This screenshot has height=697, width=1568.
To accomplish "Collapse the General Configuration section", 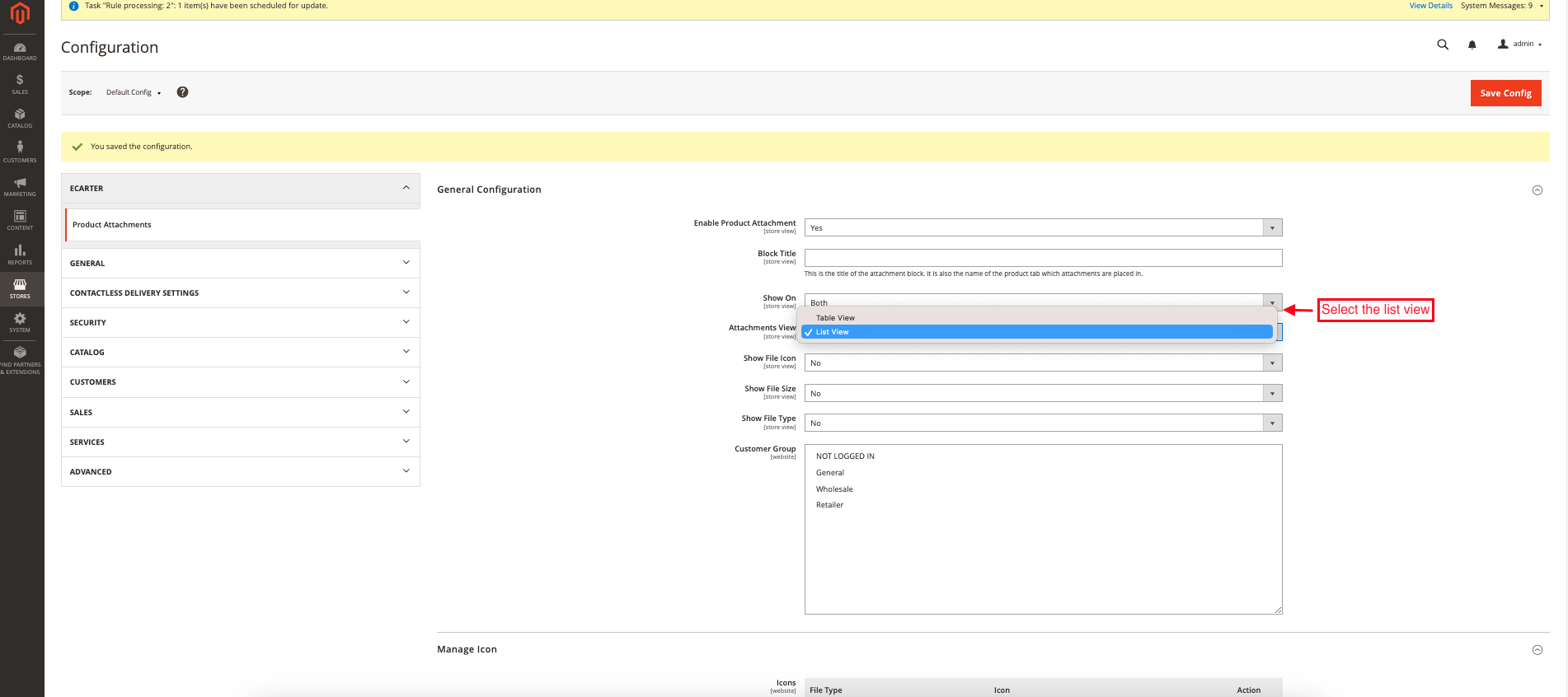I will 1537,190.
